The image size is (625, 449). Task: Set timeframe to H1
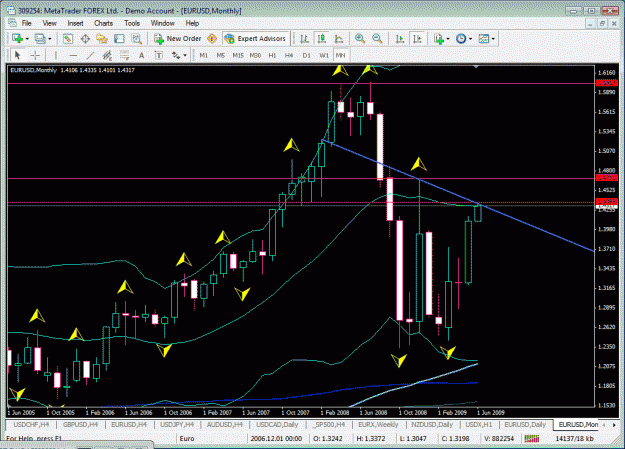(272, 55)
